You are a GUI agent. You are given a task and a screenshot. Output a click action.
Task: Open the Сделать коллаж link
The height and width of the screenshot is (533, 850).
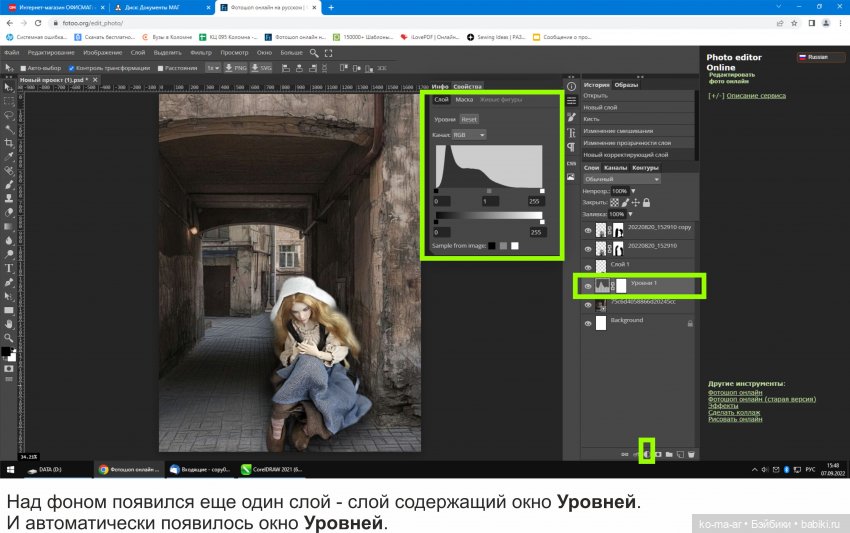[734, 413]
